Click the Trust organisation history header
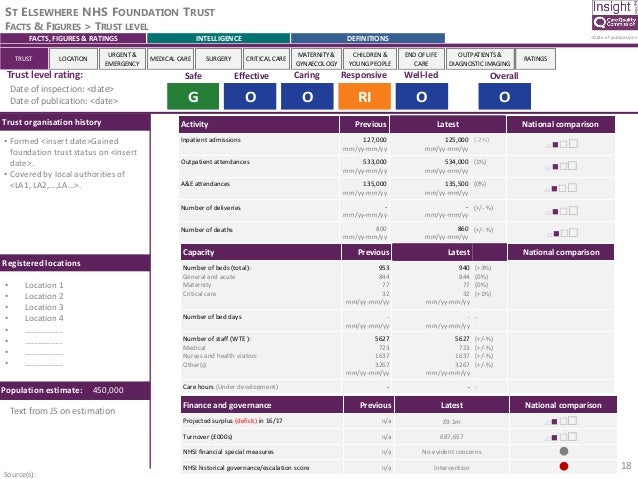 point(75,122)
